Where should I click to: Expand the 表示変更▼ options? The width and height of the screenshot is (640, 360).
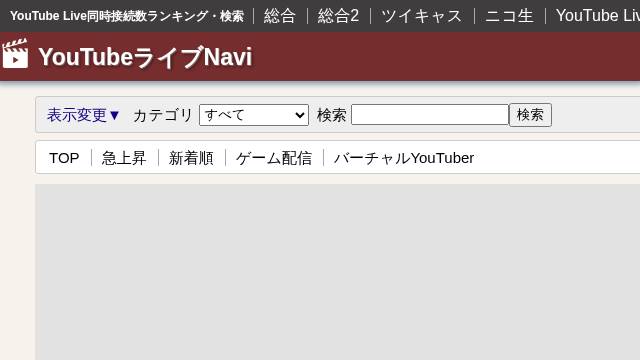[x=83, y=115]
